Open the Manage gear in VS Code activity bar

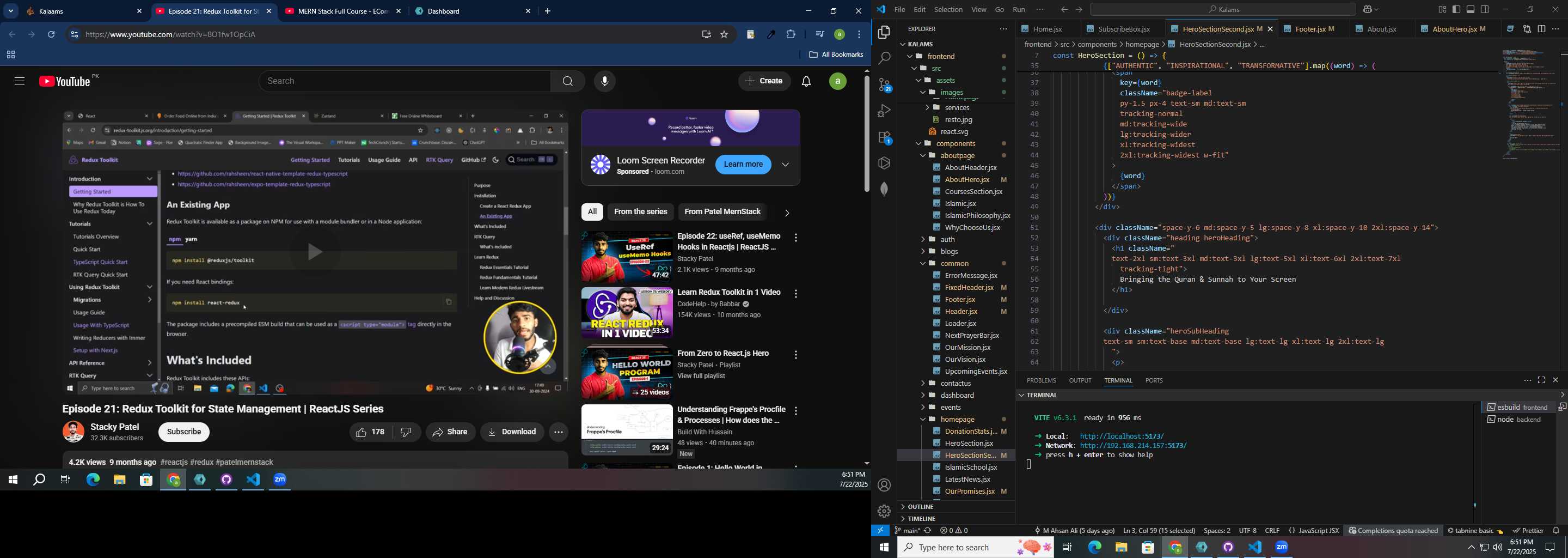point(884,511)
